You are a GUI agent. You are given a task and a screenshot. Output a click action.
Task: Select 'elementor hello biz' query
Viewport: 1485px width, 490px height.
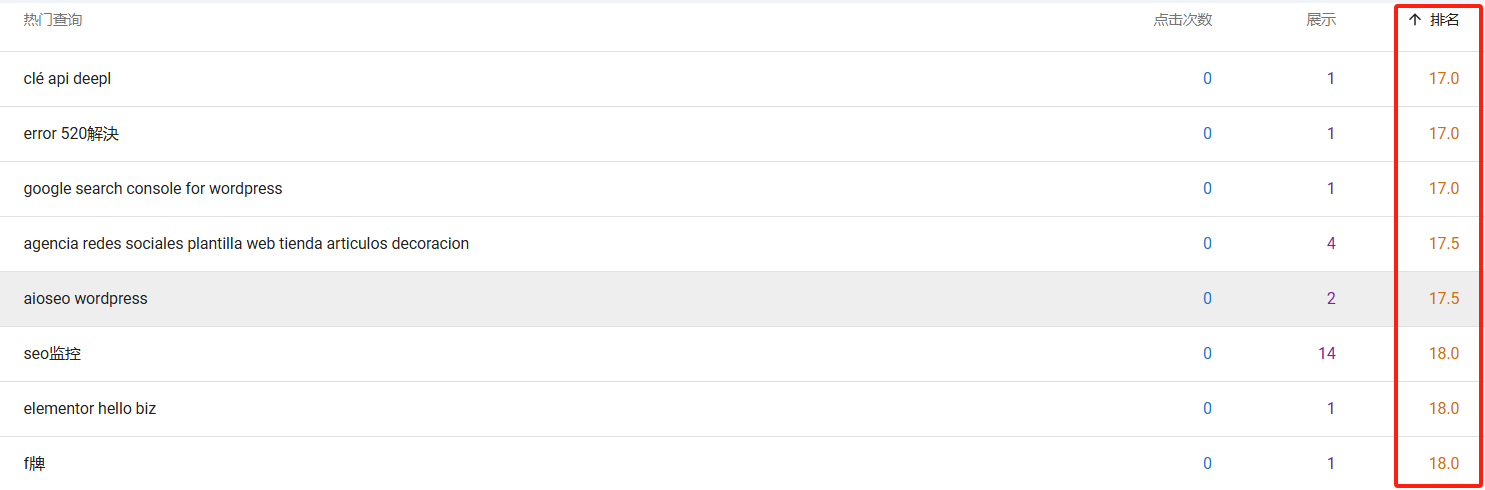pyautogui.click(x=90, y=409)
